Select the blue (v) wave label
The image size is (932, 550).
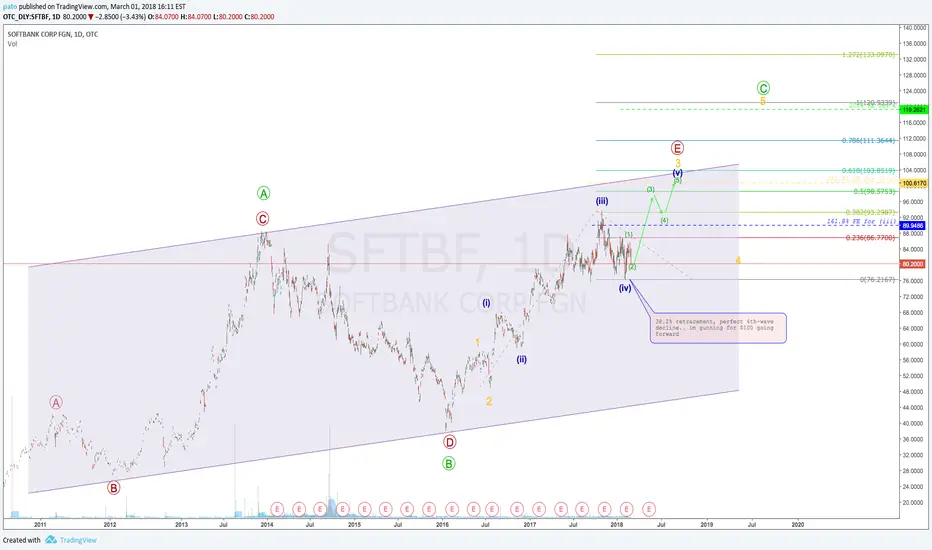(x=678, y=173)
